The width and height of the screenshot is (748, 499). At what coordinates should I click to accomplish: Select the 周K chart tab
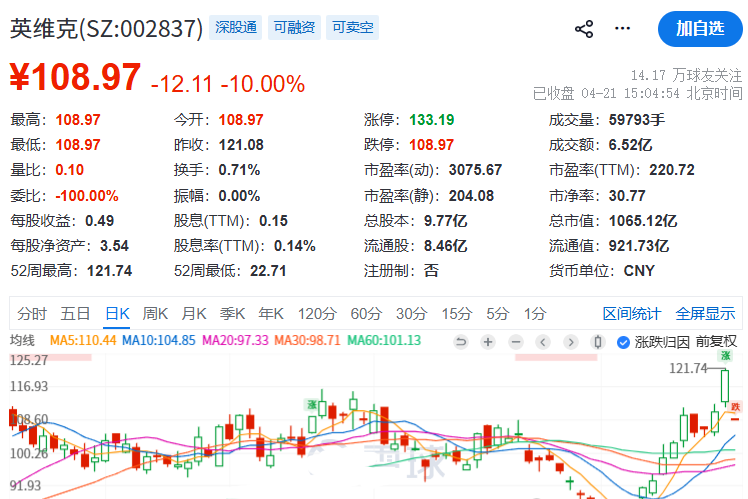point(155,314)
